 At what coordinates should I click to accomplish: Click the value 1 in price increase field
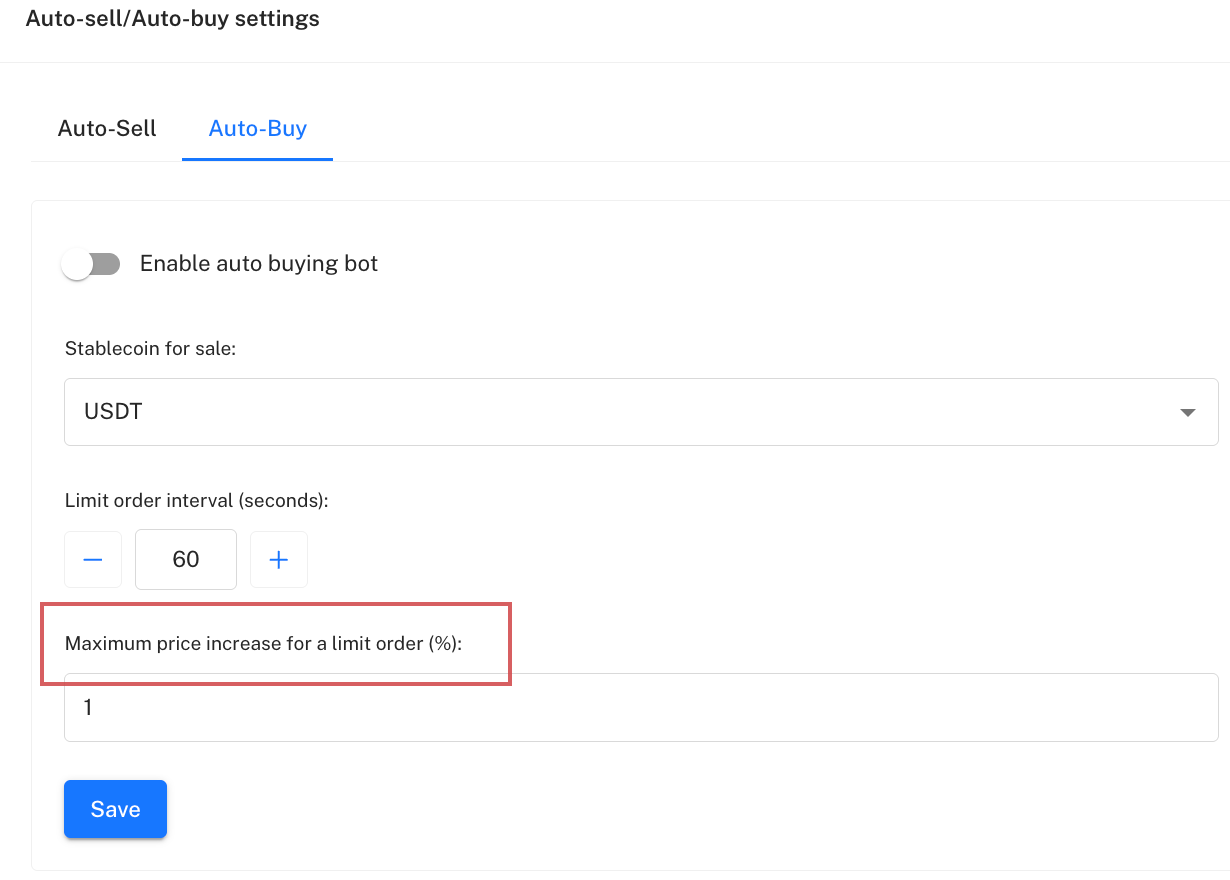pos(88,708)
